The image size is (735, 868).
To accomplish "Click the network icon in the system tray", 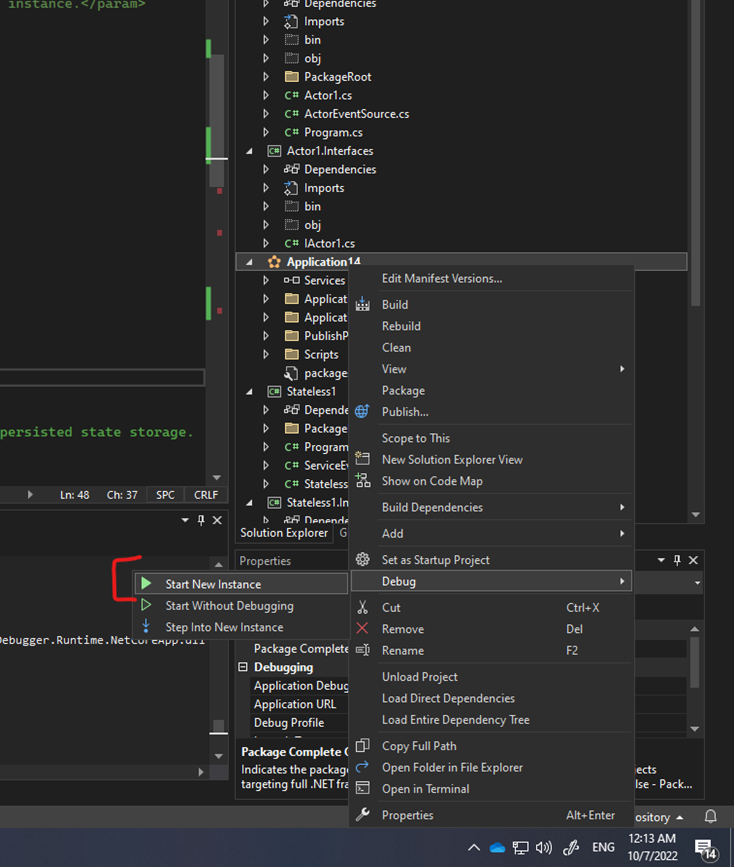I will [x=520, y=847].
